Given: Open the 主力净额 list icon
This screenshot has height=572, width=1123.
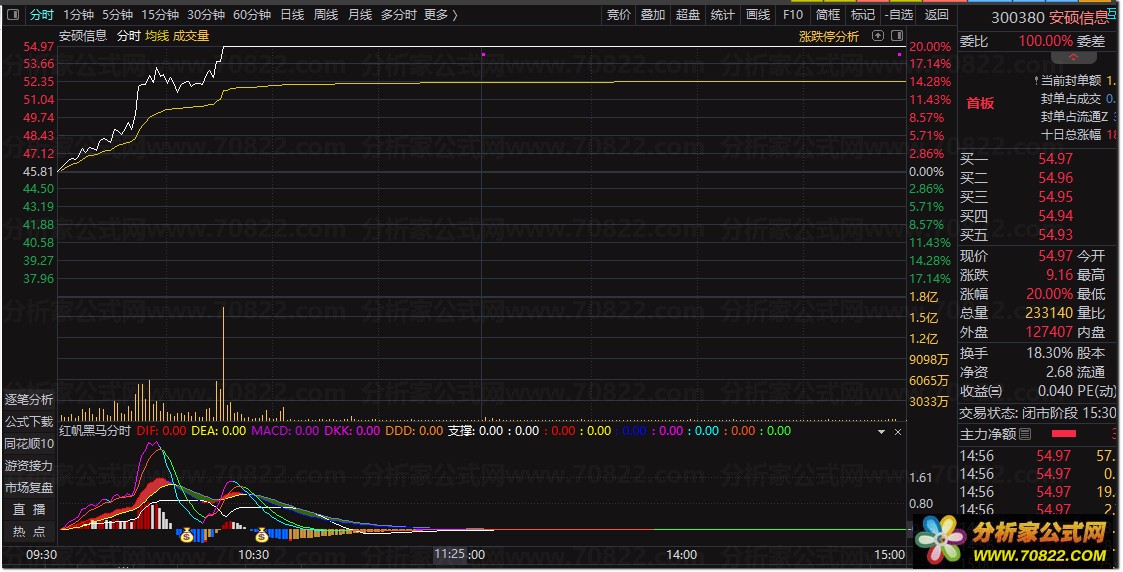Looking at the screenshot, I should [x=1025, y=434].
